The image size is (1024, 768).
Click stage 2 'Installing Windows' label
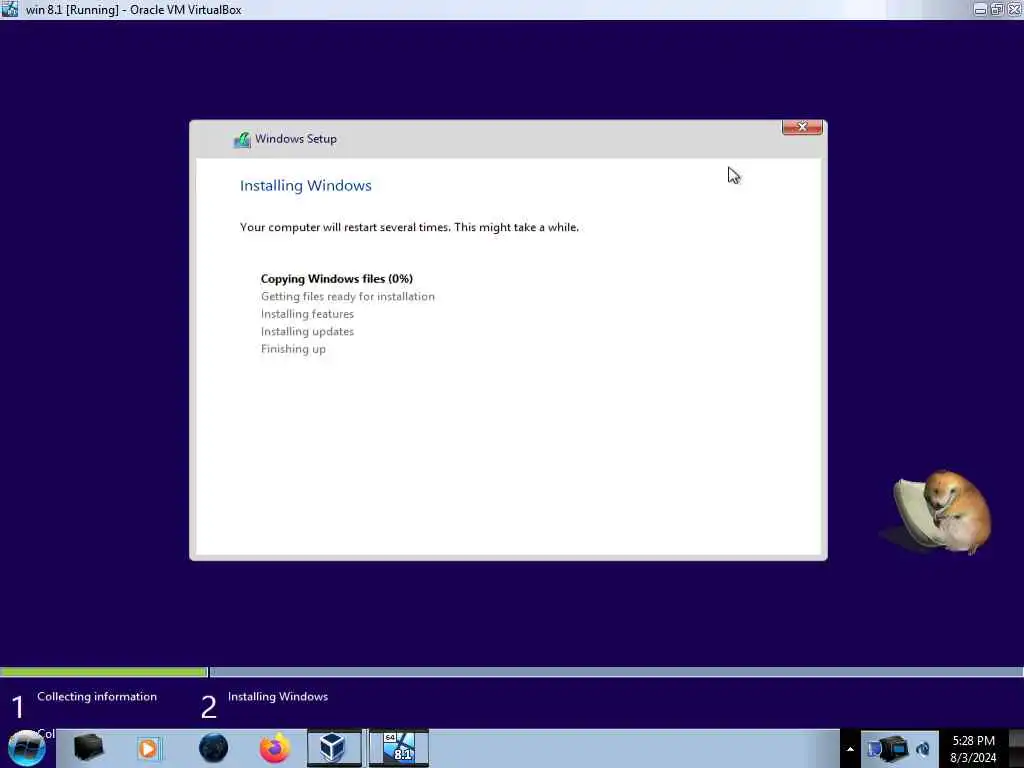(278, 697)
